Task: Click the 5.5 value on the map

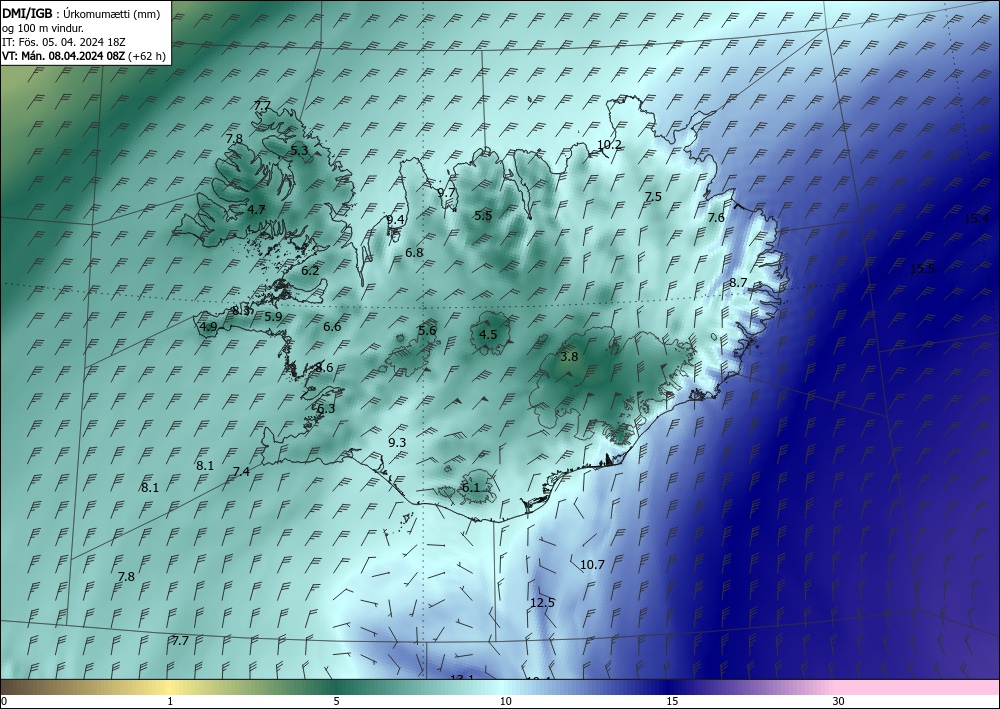Action: click(x=483, y=216)
